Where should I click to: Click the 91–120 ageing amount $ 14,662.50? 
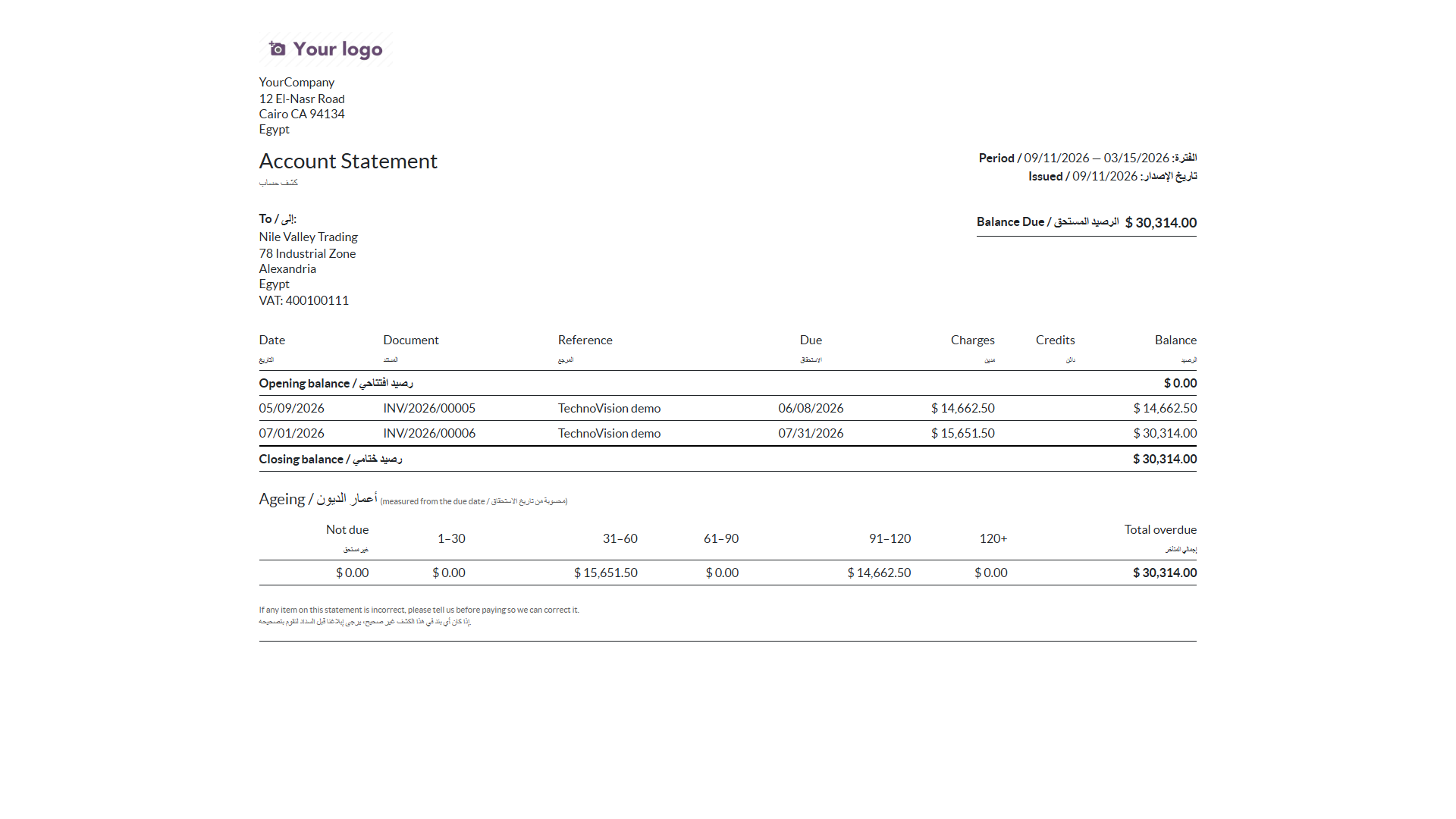(x=880, y=573)
